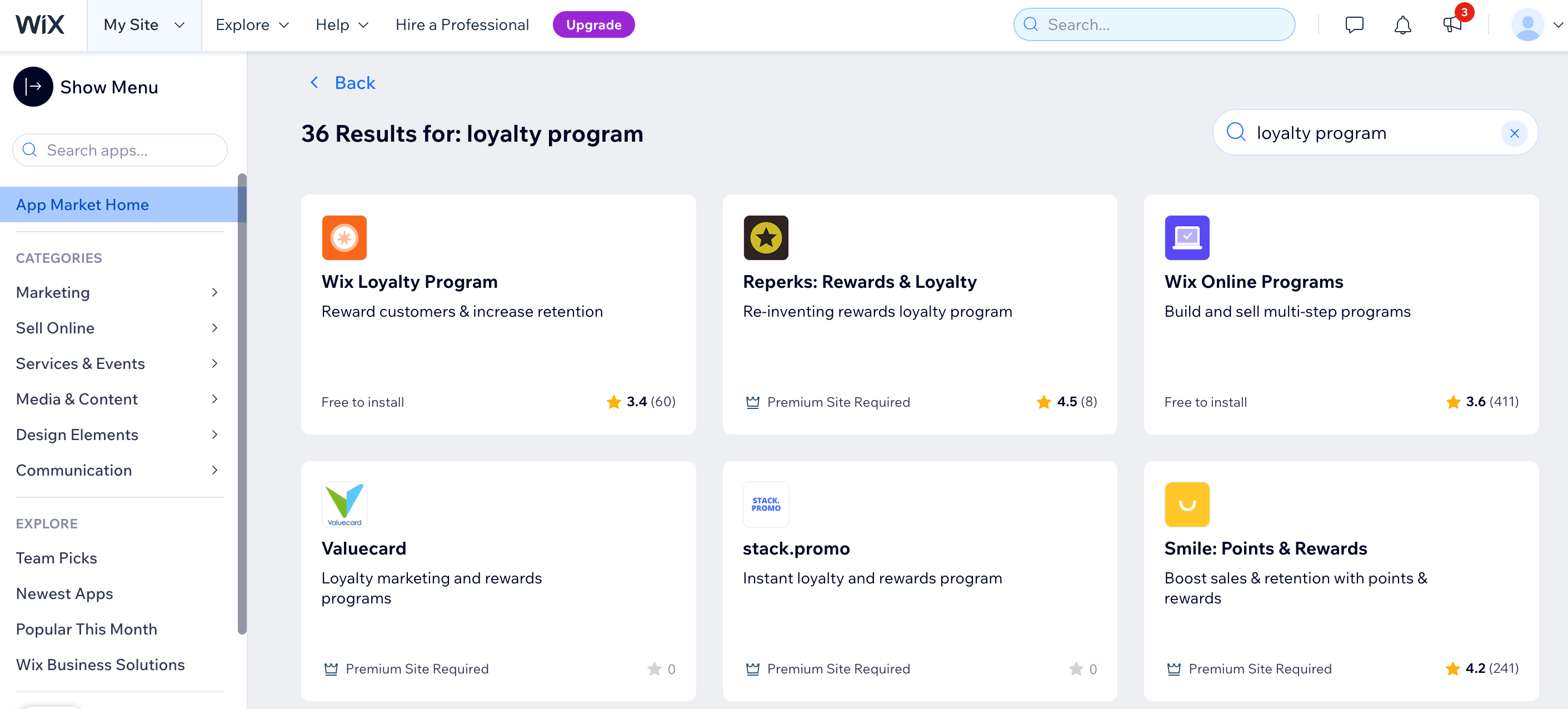
Task: Click the search apps input field
Action: [120, 150]
